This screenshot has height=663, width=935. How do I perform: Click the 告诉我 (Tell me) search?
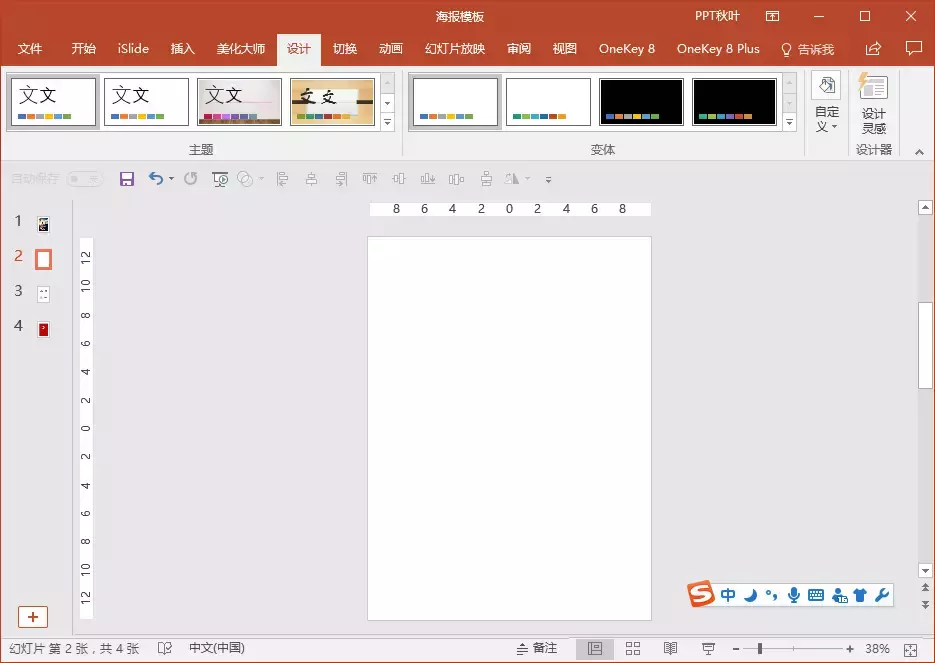(807, 49)
